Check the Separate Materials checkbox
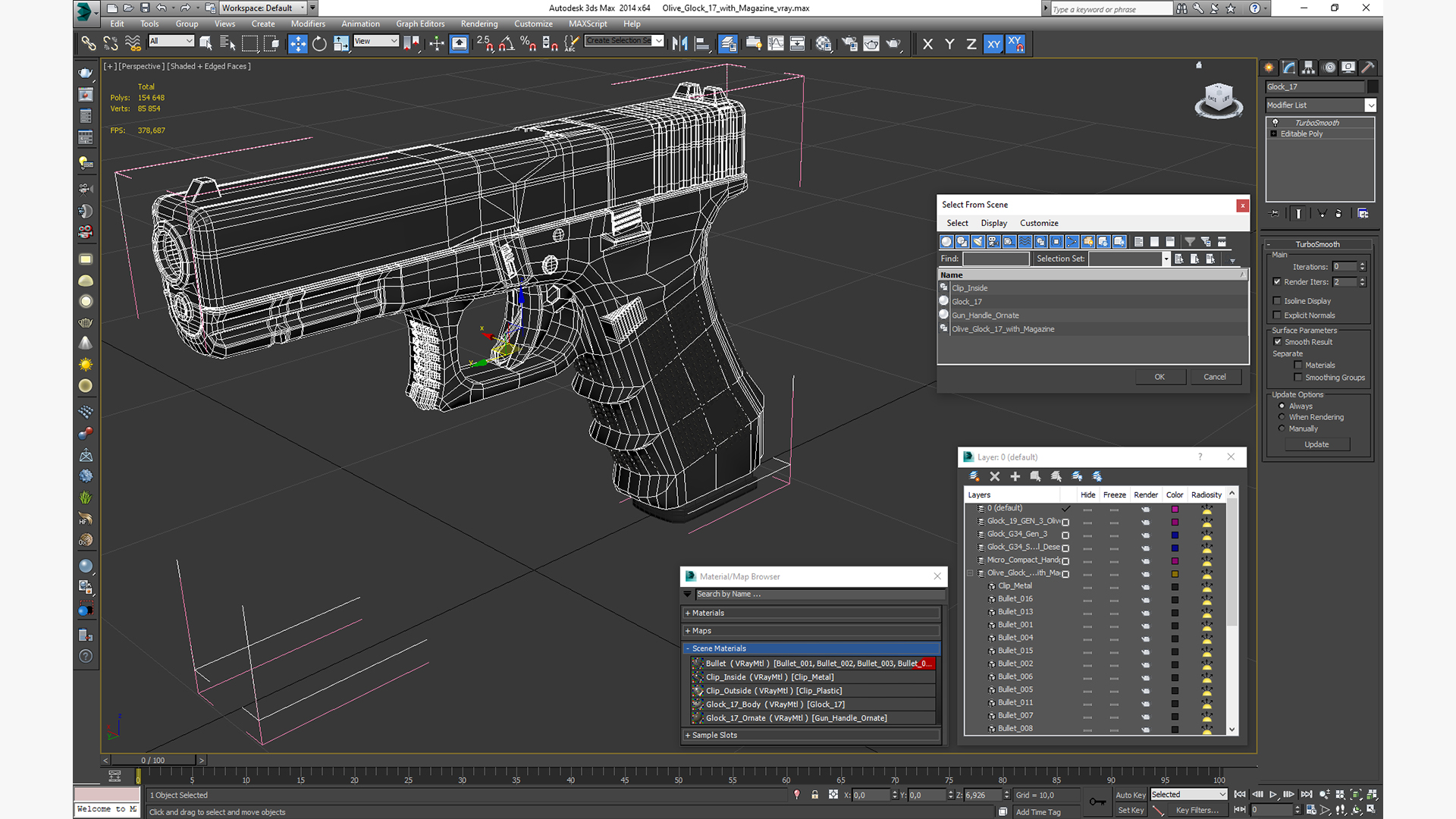Image resolution: width=1456 pixels, height=819 pixels. click(x=1298, y=366)
